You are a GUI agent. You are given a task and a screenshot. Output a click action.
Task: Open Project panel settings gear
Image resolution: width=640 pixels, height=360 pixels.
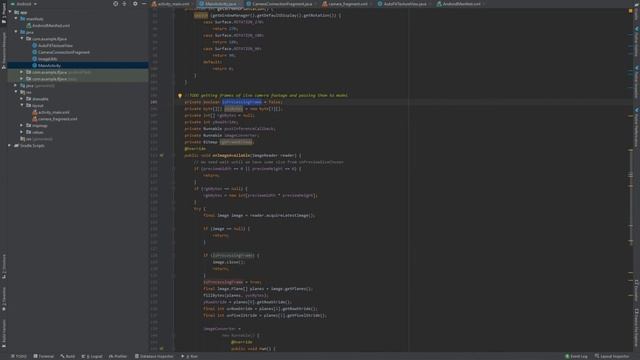coord(135,4)
